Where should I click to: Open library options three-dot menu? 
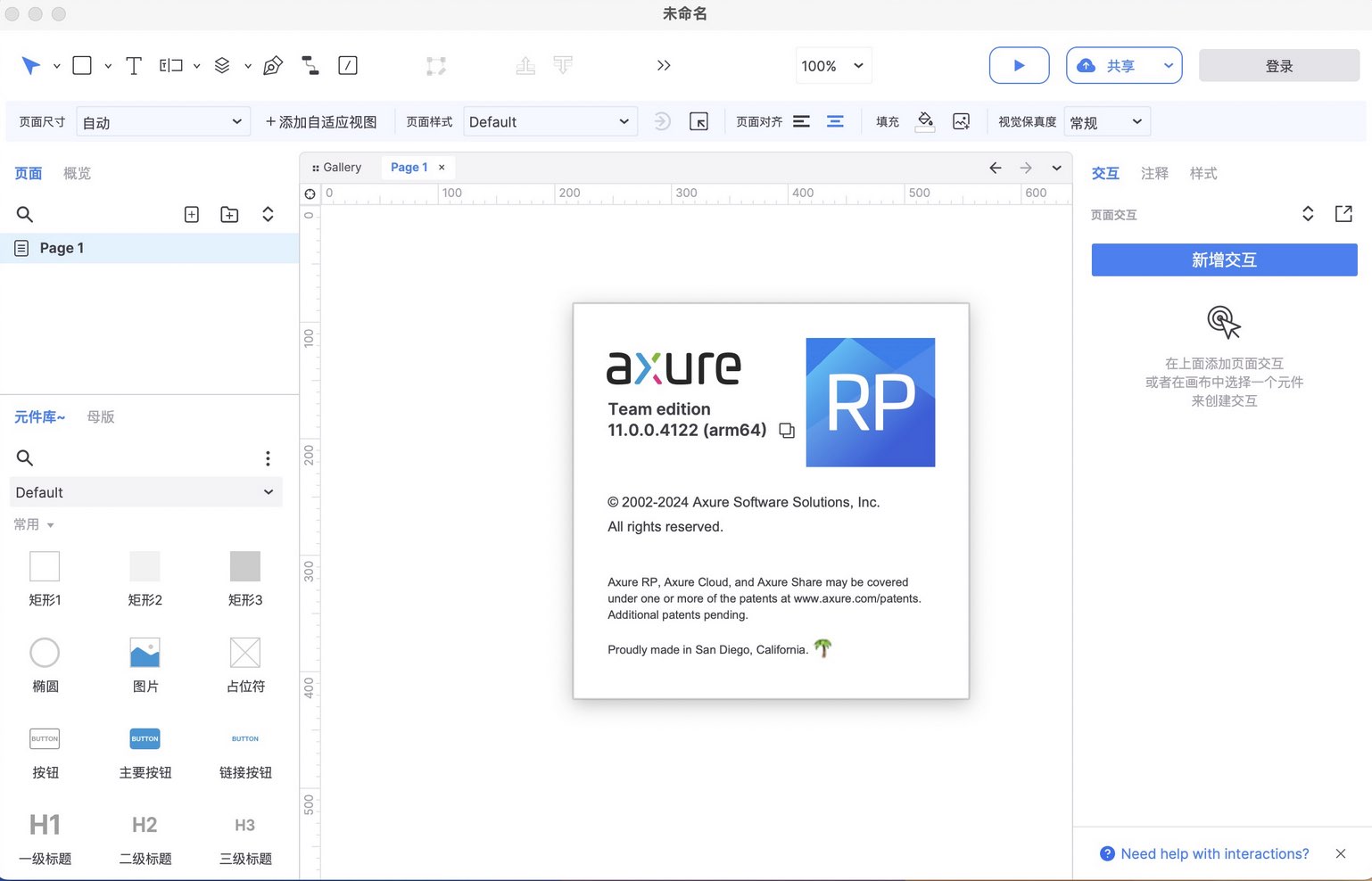coord(268,457)
